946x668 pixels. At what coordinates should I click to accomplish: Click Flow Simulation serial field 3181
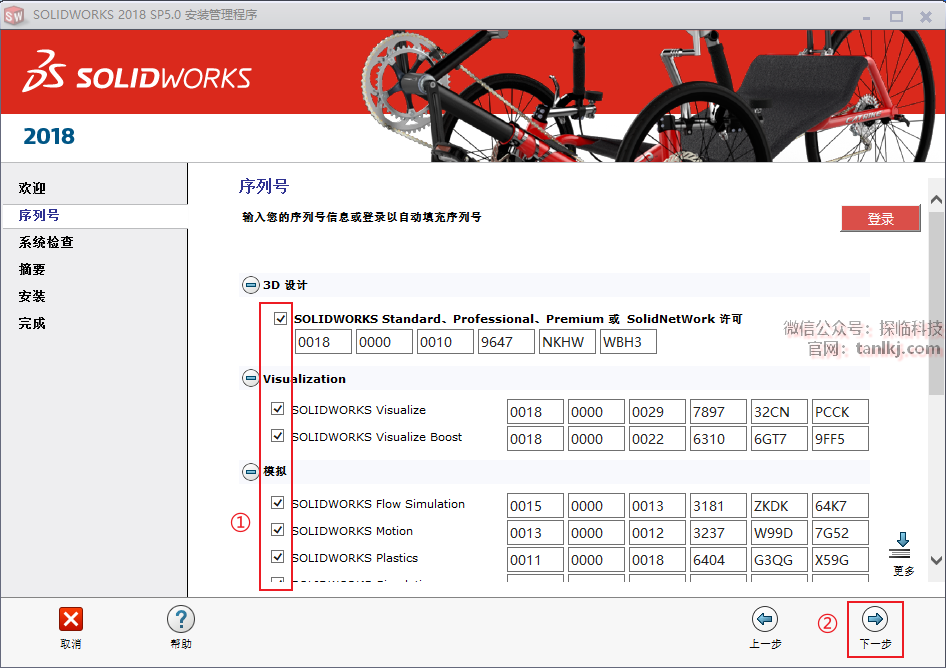[718, 506]
